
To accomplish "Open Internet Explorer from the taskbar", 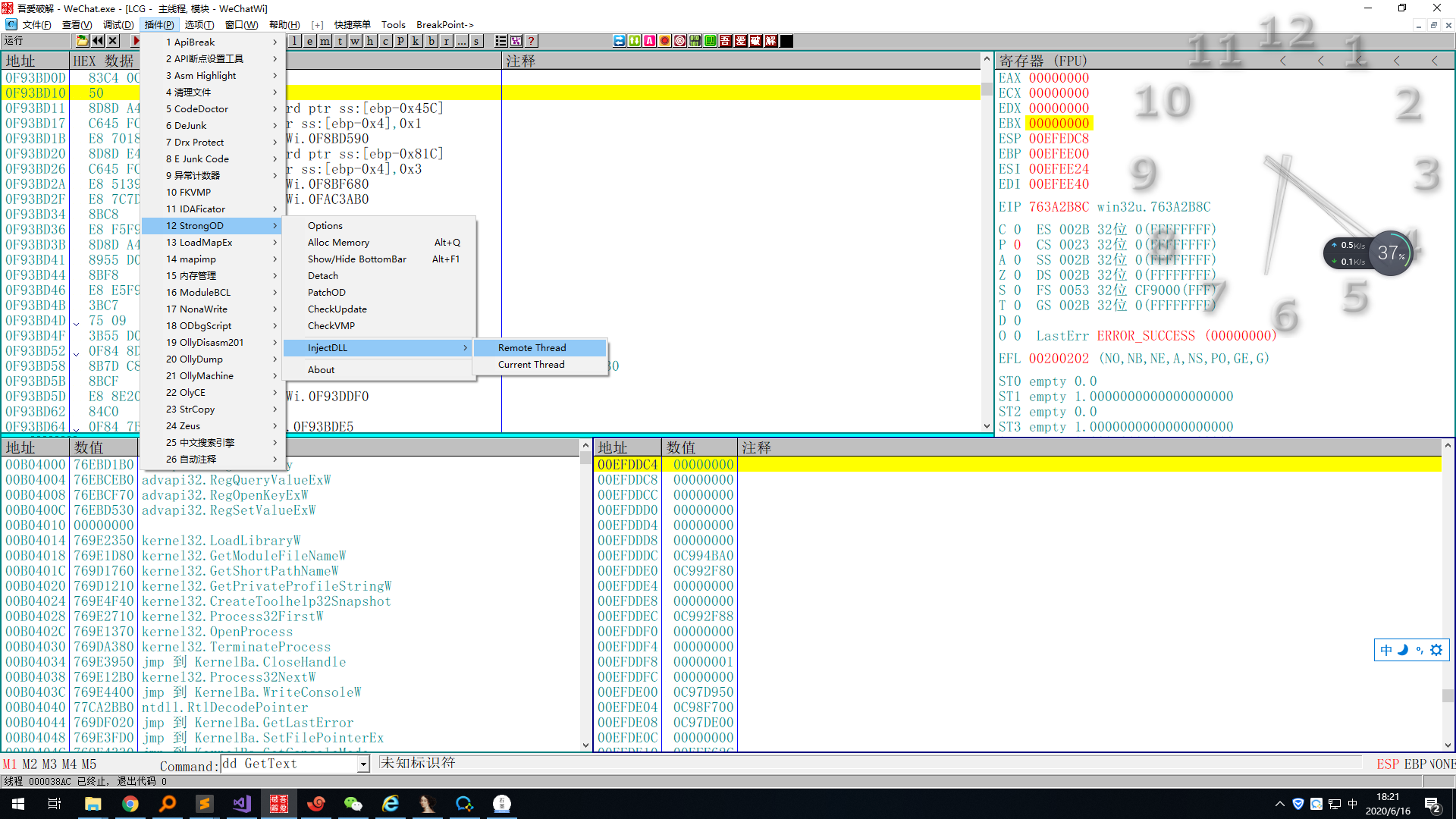I will 391,803.
